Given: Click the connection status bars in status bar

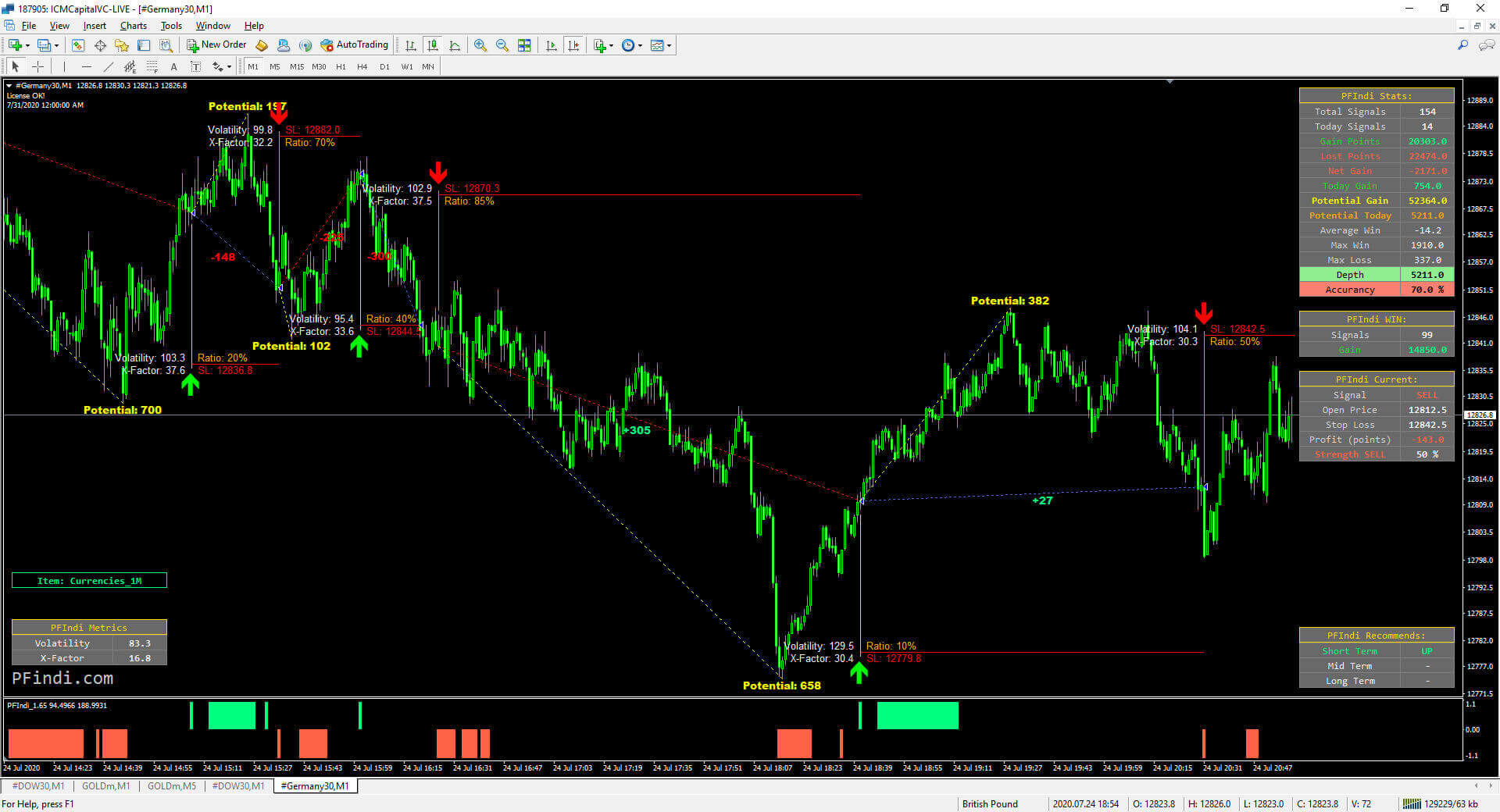Looking at the screenshot, I should pyautogui.click(x=1412, y=803).
